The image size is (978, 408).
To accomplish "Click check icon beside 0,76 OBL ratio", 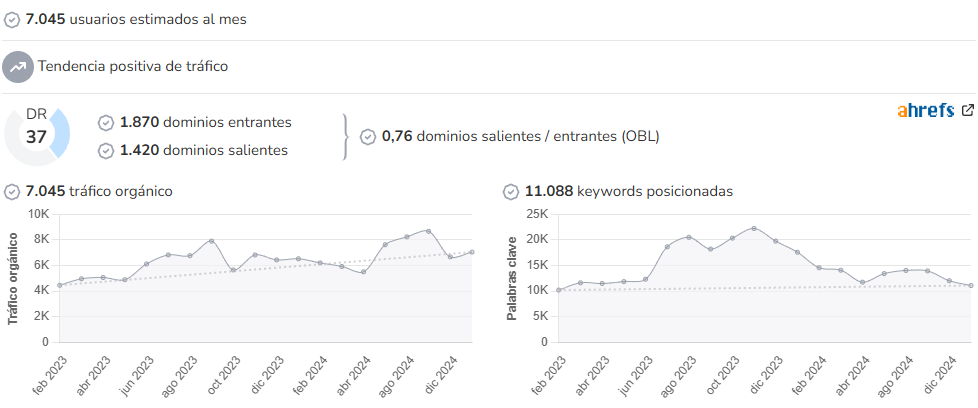I will [x=368, y=137].
